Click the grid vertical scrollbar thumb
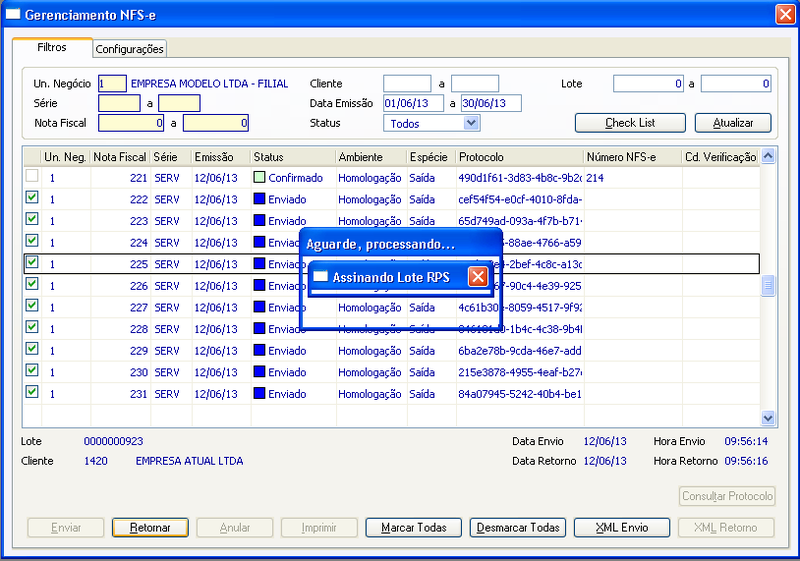This screenshot has width=800, height=561. pos(768,285)
